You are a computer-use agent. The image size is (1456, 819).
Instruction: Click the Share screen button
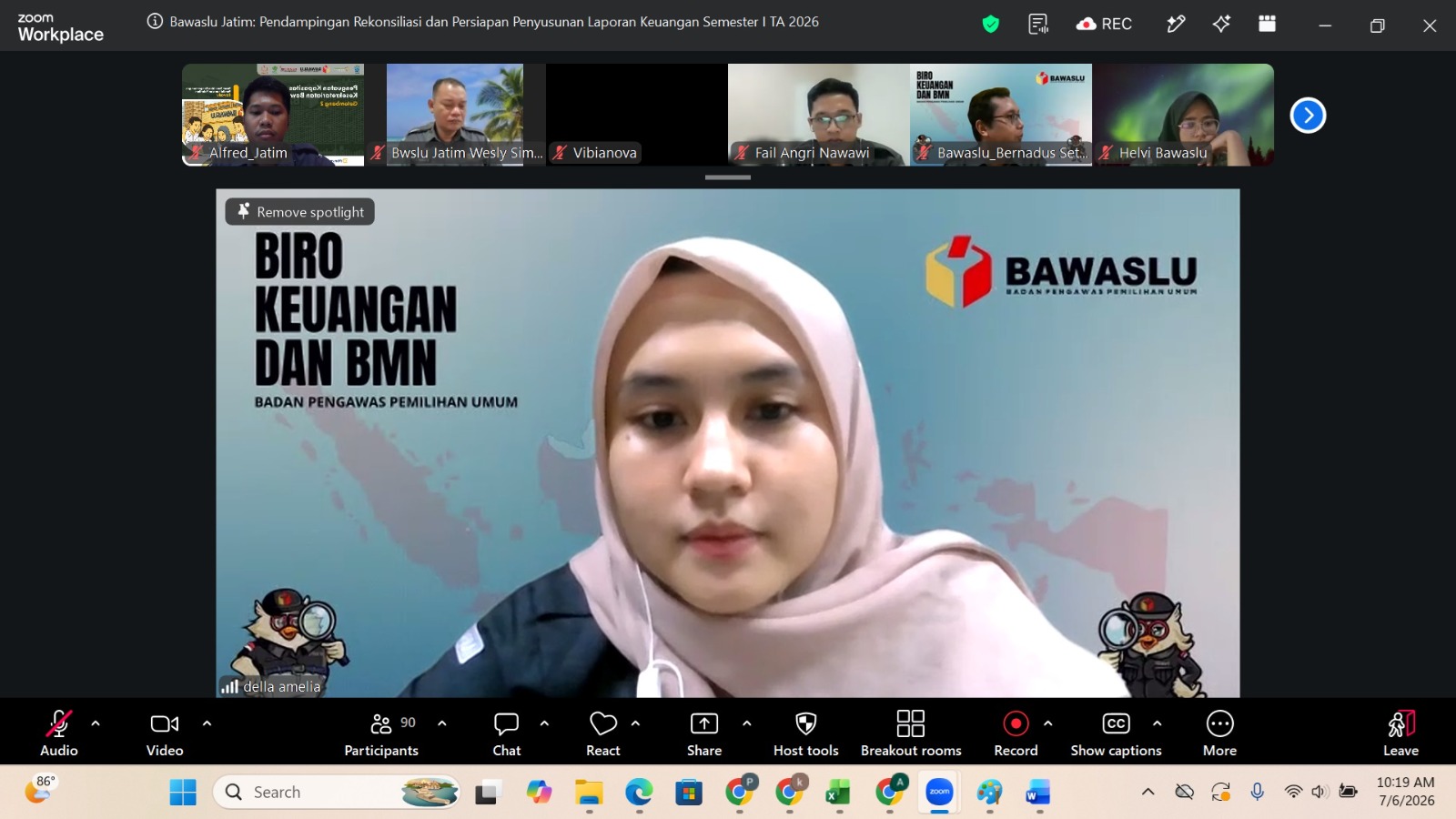[704, 733]
